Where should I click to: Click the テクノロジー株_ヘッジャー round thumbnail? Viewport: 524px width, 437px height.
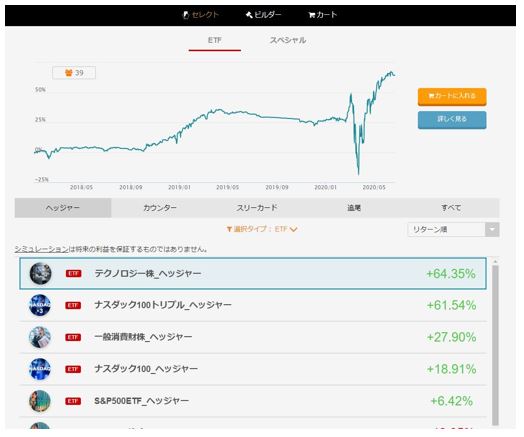40,274
